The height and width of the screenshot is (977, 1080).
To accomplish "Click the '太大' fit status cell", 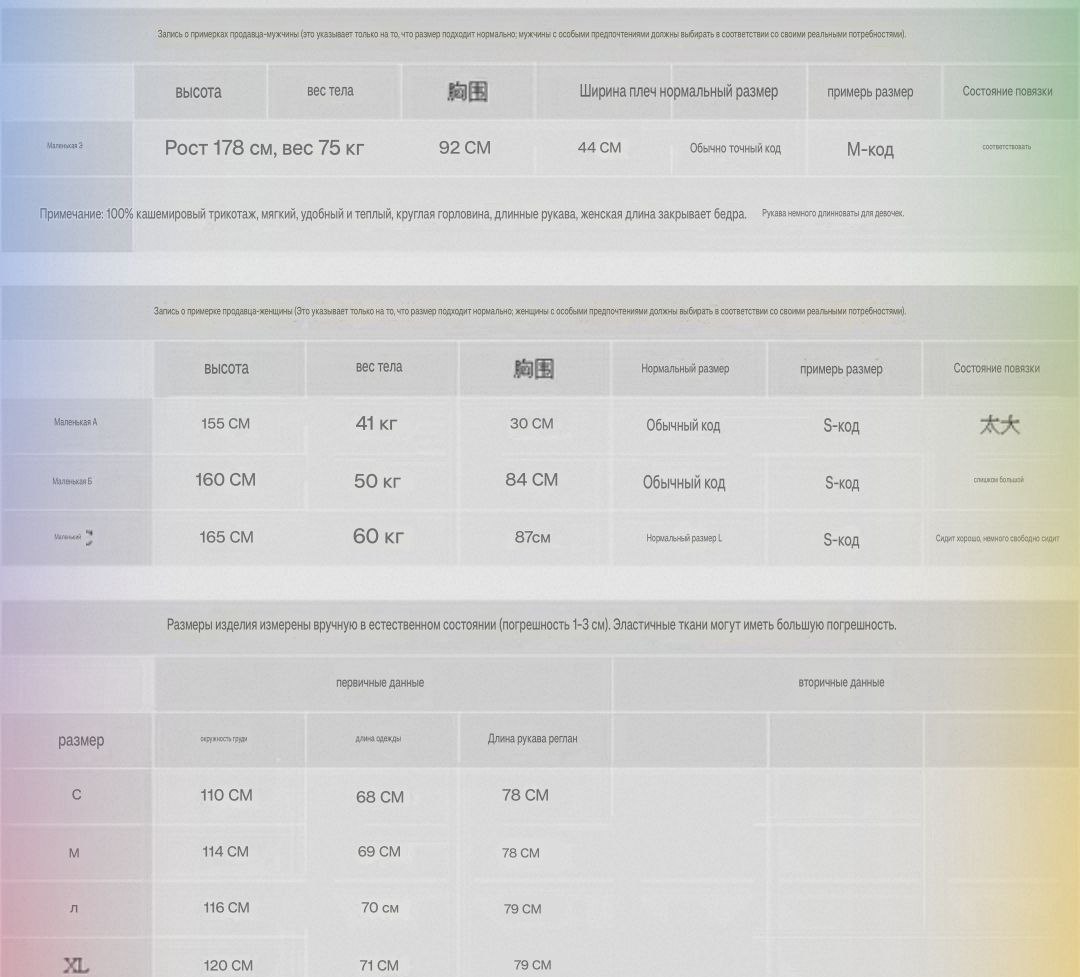I will pos(999,426).
